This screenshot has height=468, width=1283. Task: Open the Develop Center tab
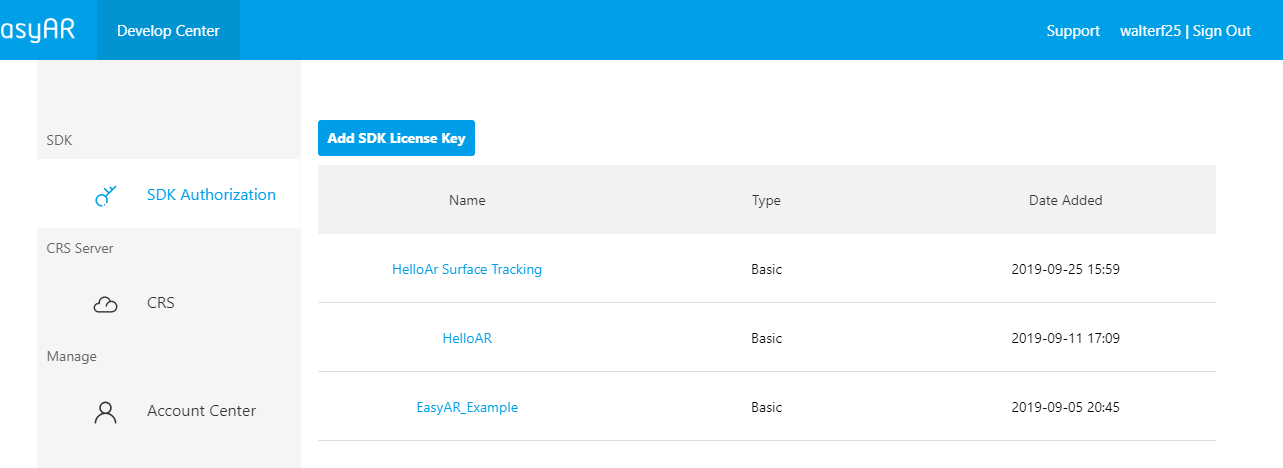pos(168,30)
